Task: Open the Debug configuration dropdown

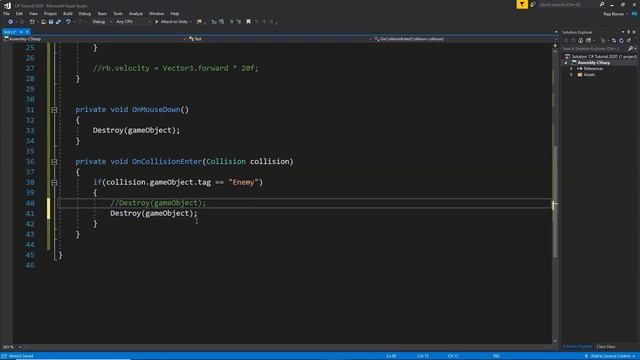Action: 101,22
